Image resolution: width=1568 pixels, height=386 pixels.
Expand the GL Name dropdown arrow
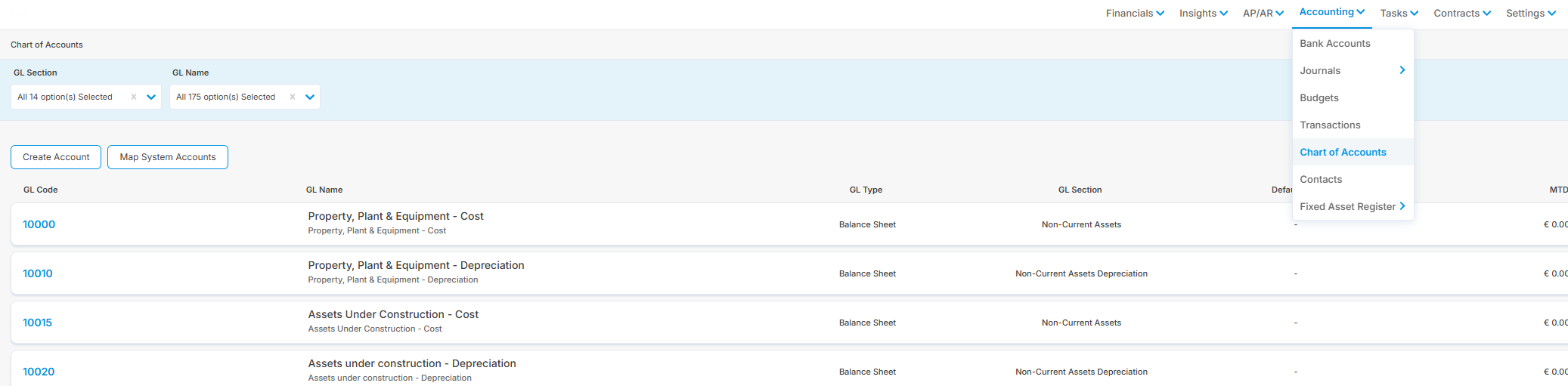(310, 97)
